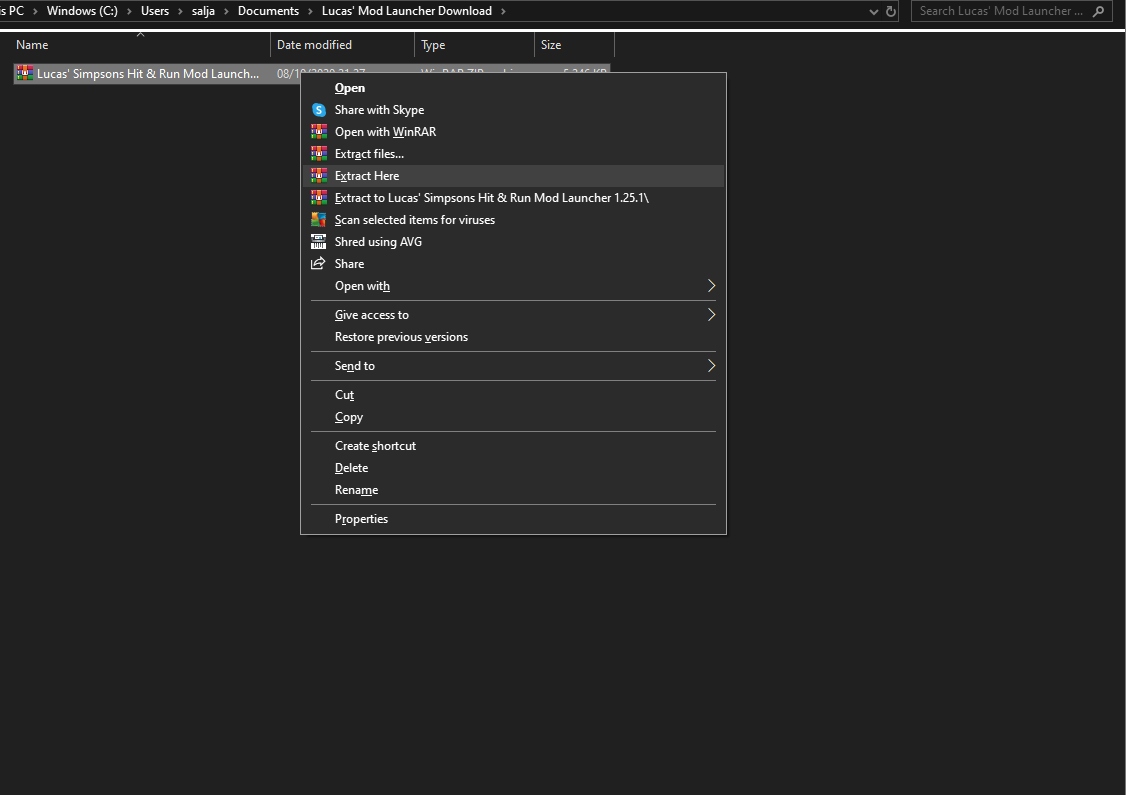Click WinRAR icon beside Extract to Lucas' folder
1126x795 pixels.
(x=319, y=197)
